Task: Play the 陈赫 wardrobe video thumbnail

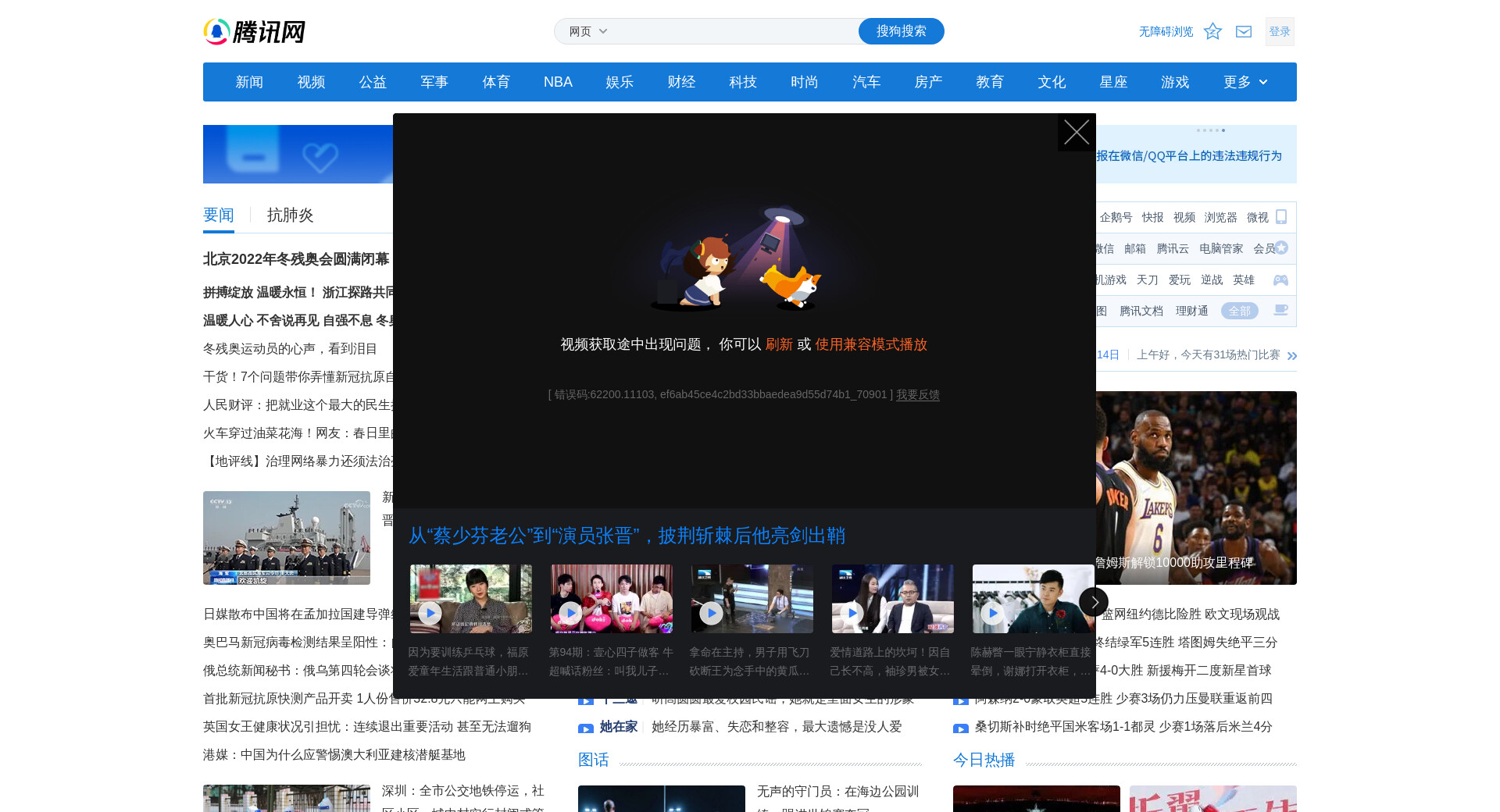Action: click(1032, 599)
